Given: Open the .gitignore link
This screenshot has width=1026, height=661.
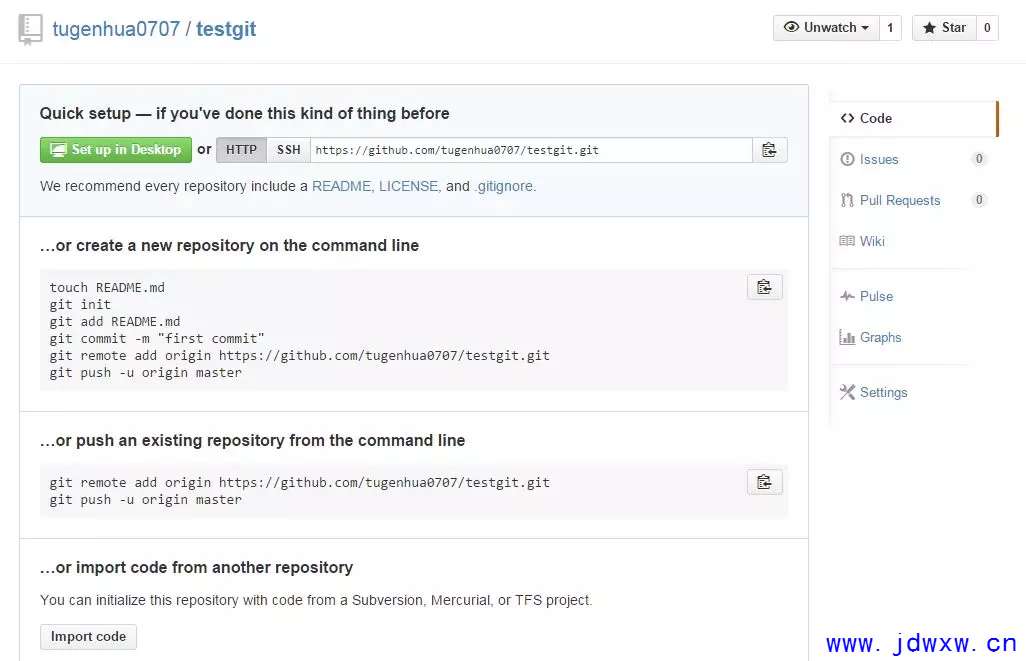Looking at the screenshot, I should coord(503,187).
